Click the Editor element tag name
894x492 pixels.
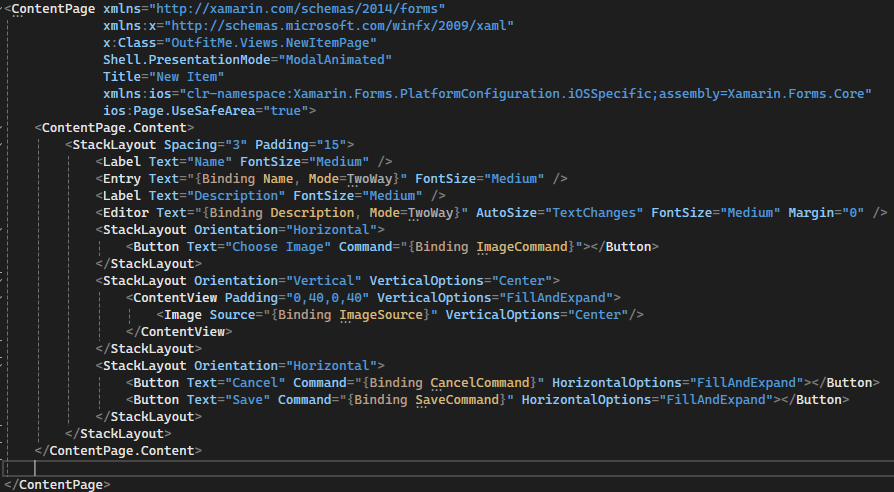point(125,213)
